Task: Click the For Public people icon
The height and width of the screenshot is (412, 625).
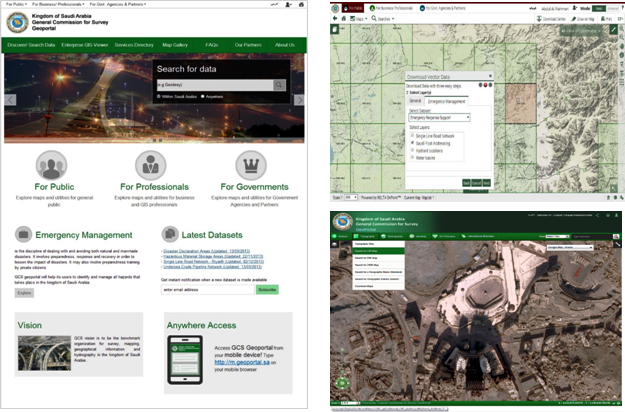Action: [51, 165]
